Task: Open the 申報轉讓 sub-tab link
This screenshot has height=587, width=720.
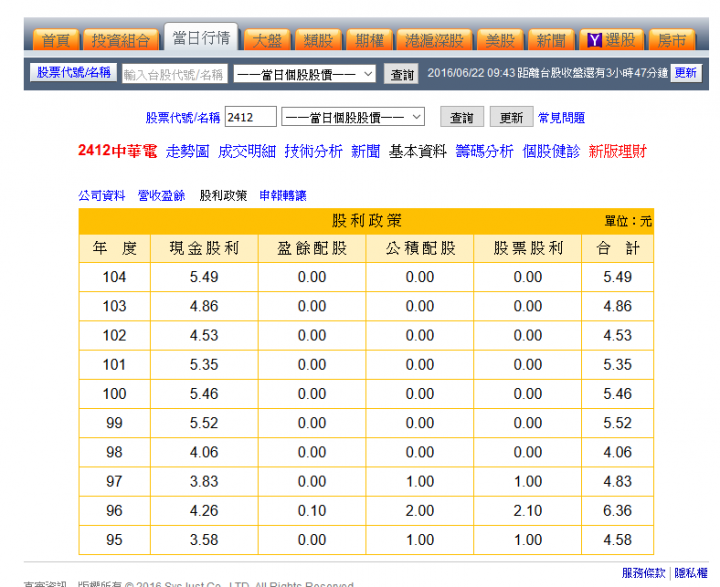Action: coord(283,196)
